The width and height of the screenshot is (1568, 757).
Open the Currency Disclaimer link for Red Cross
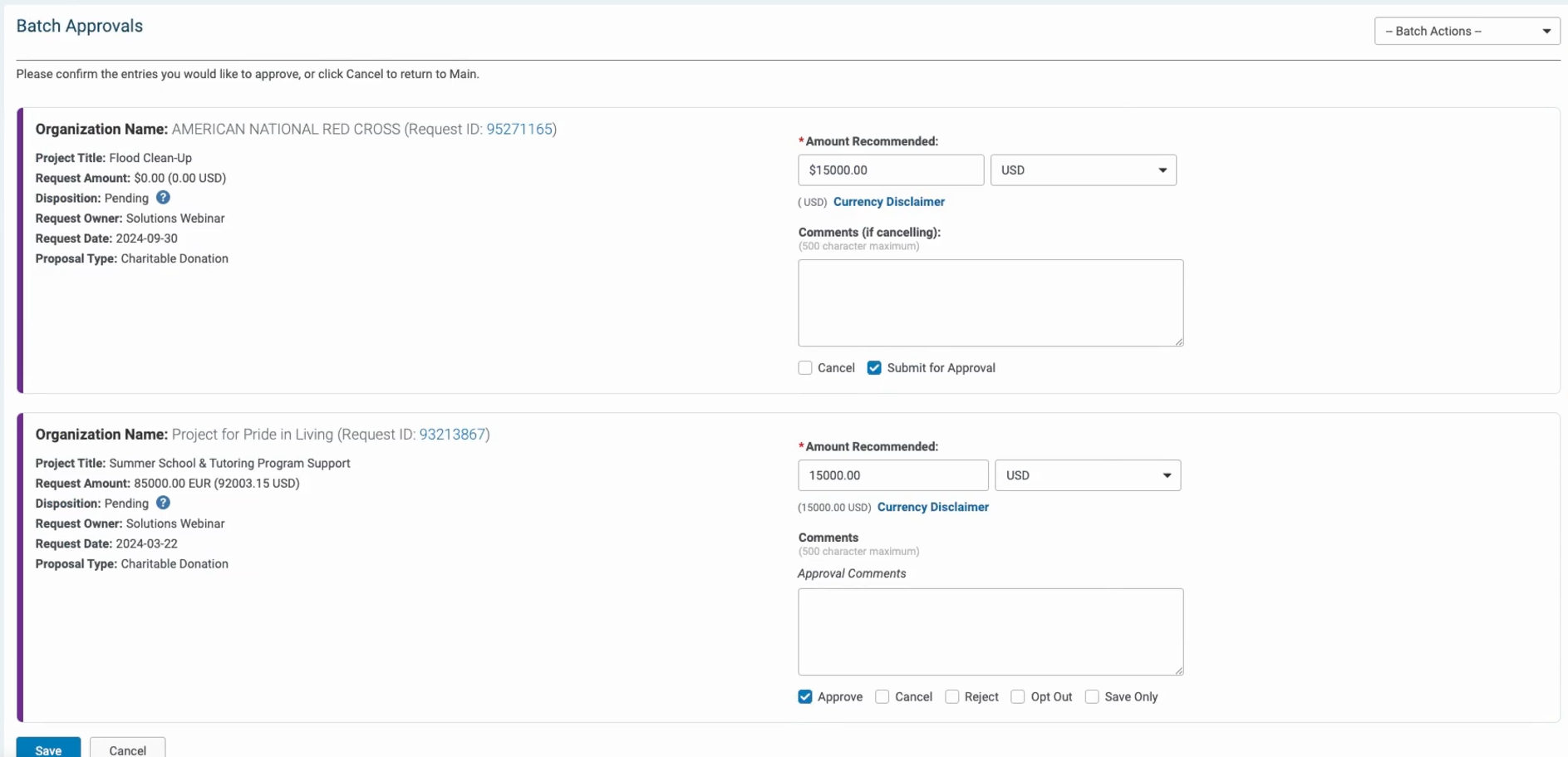pyautogui.click(x=889, y=202)
